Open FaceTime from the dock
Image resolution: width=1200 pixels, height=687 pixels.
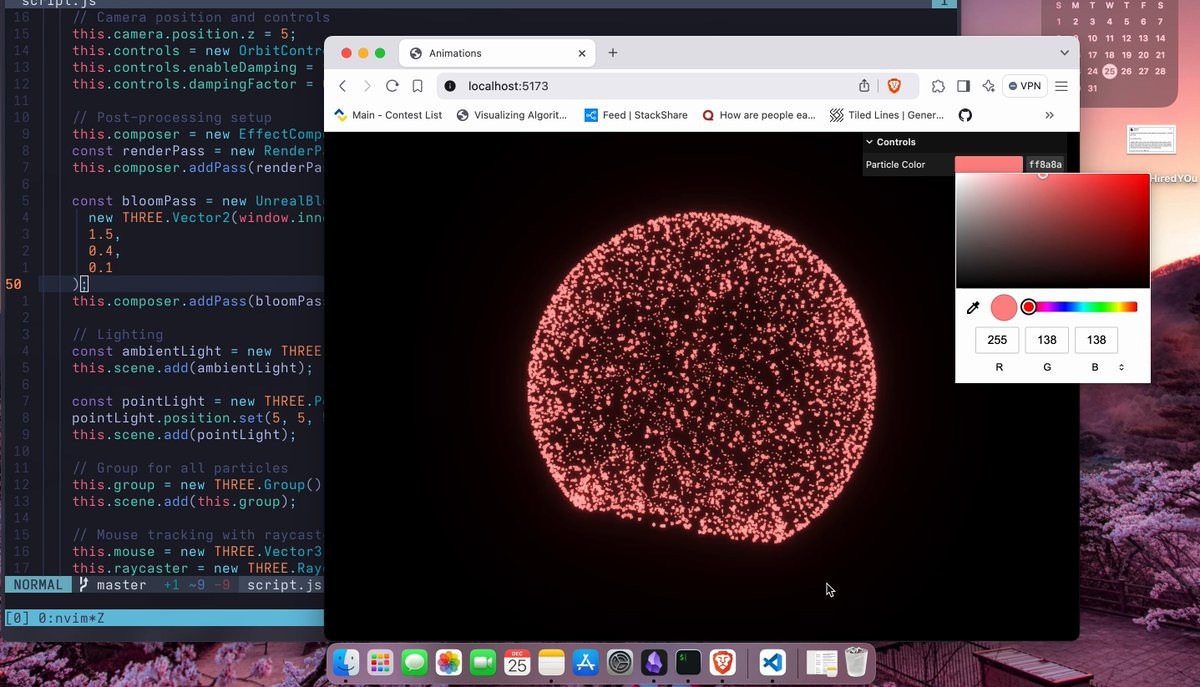click(x=483, y=662)
